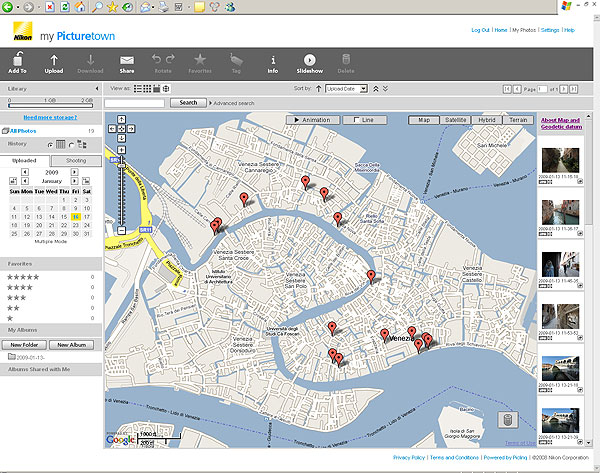This screenshot has width=600, height=473.
Task: Go to previous year in calendar
Action: click(25, 172)
